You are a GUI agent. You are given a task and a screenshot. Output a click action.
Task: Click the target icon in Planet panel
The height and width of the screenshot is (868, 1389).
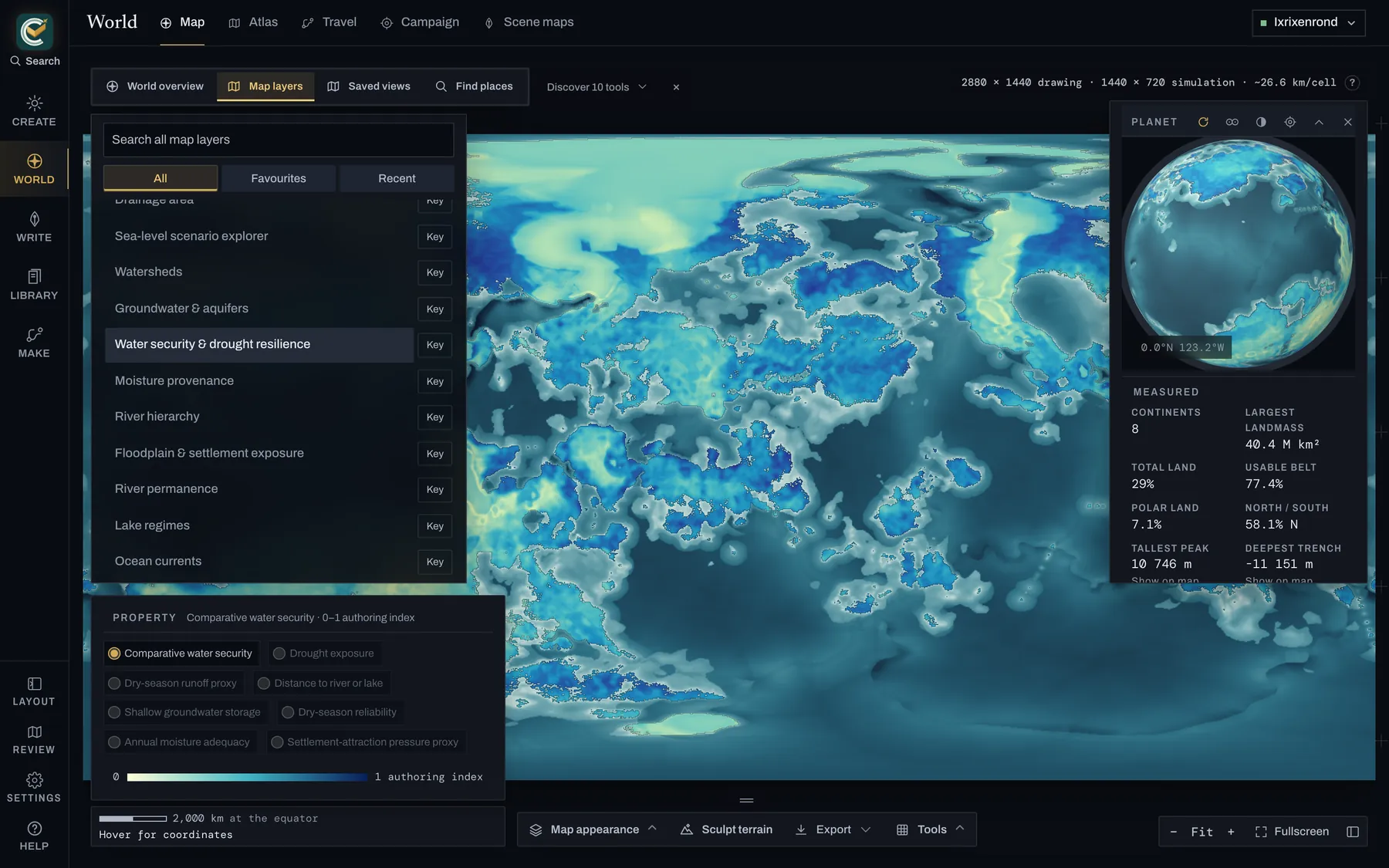[1289, 122]
